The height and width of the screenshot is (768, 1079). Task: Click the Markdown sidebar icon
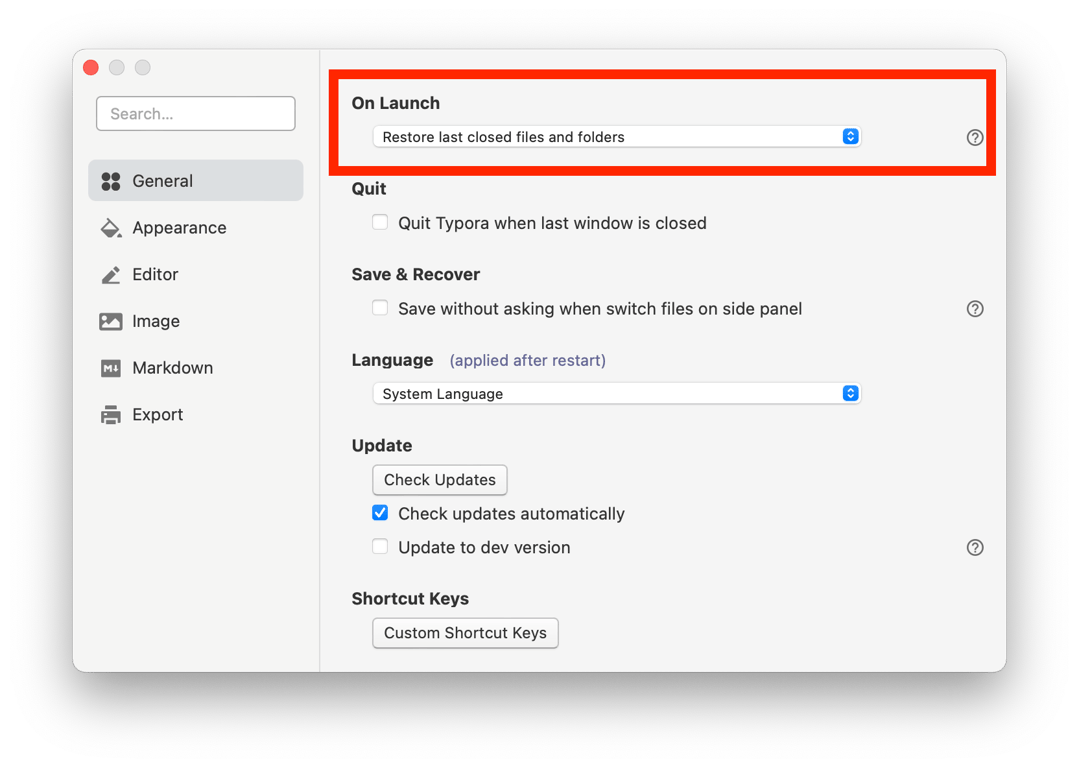[x=111, y=368]
